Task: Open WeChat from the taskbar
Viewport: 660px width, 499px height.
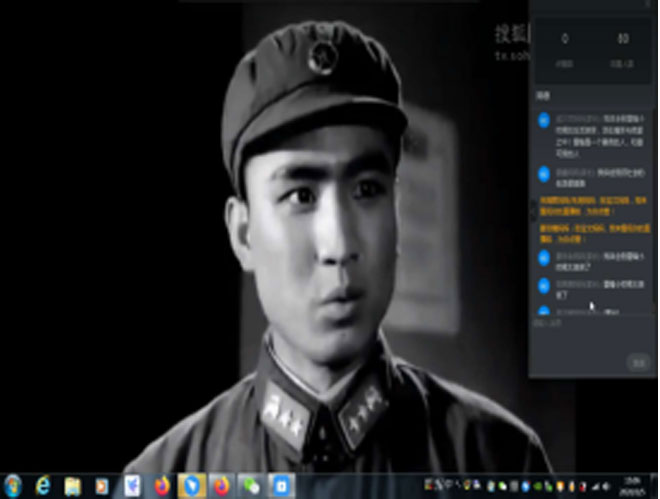Action: (252, 487)
